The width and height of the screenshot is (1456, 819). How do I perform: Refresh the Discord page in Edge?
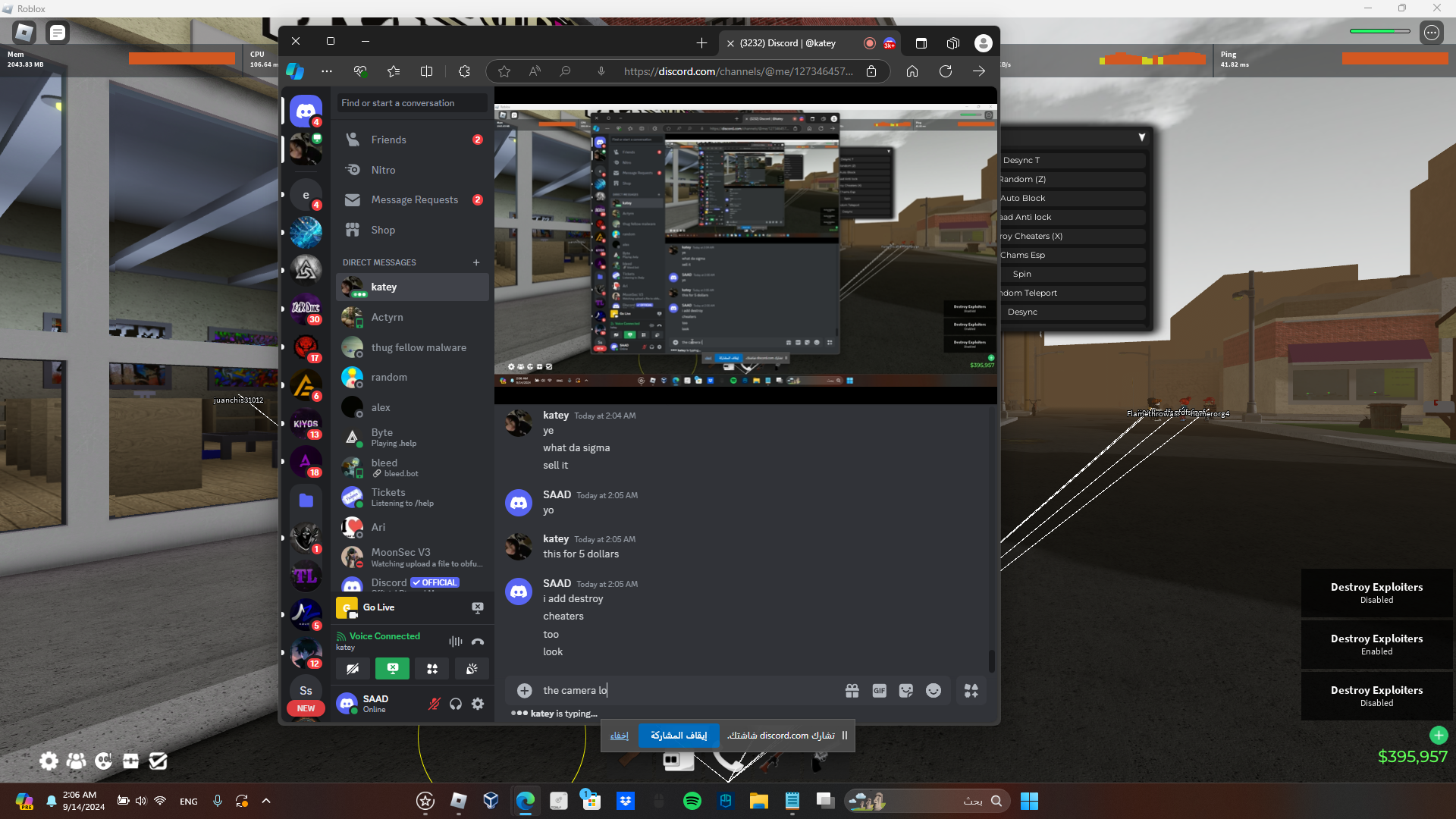click(x=946, y=71)
